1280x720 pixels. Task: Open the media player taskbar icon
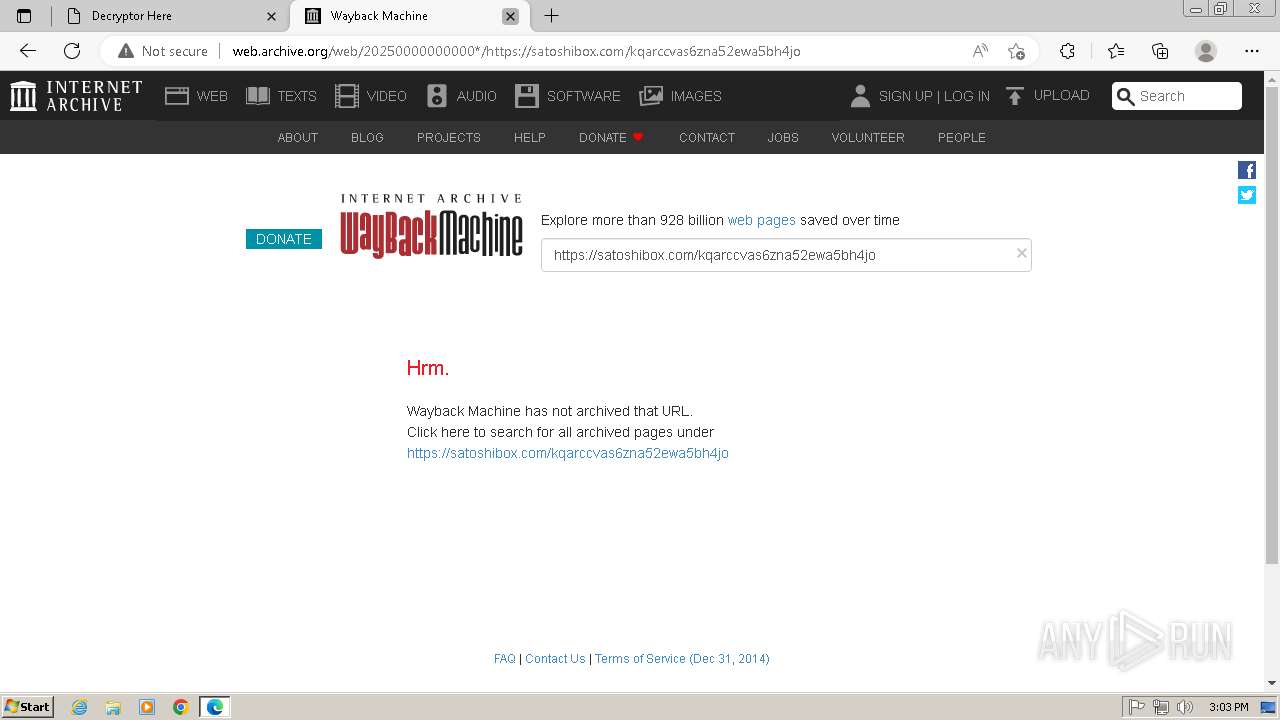[x=147, y=707]
